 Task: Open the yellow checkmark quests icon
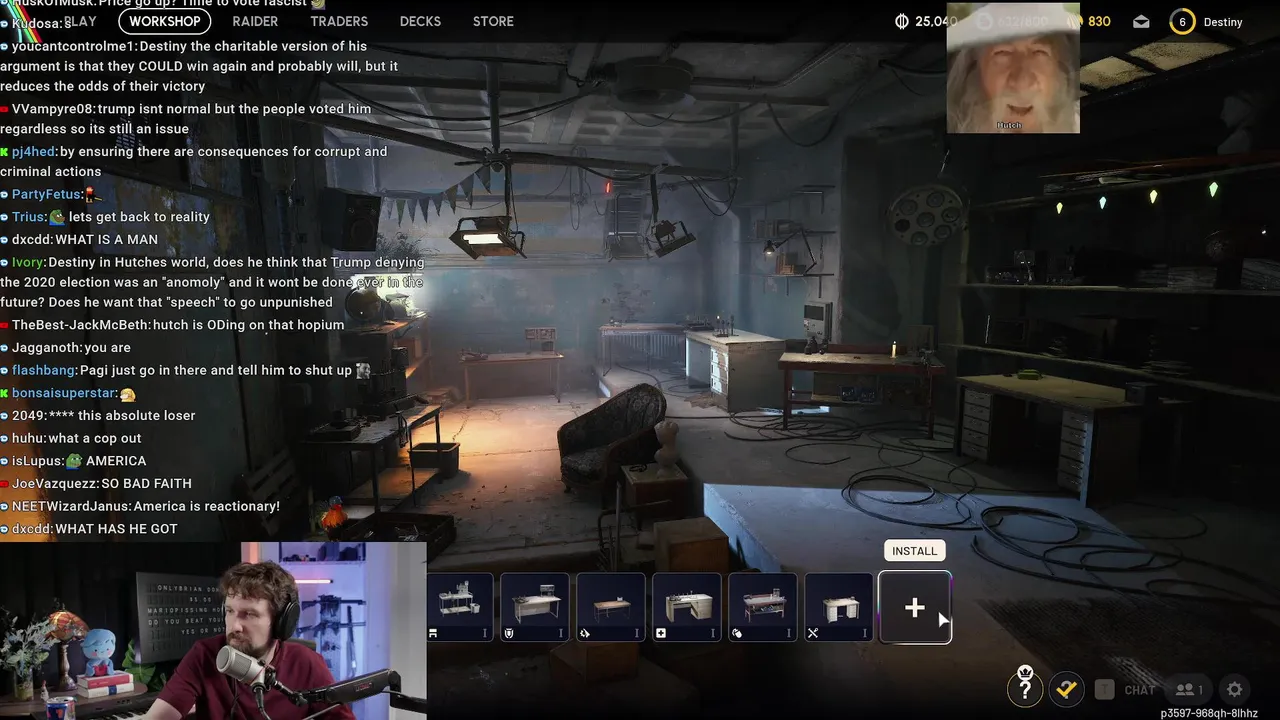click(1066, 689)
